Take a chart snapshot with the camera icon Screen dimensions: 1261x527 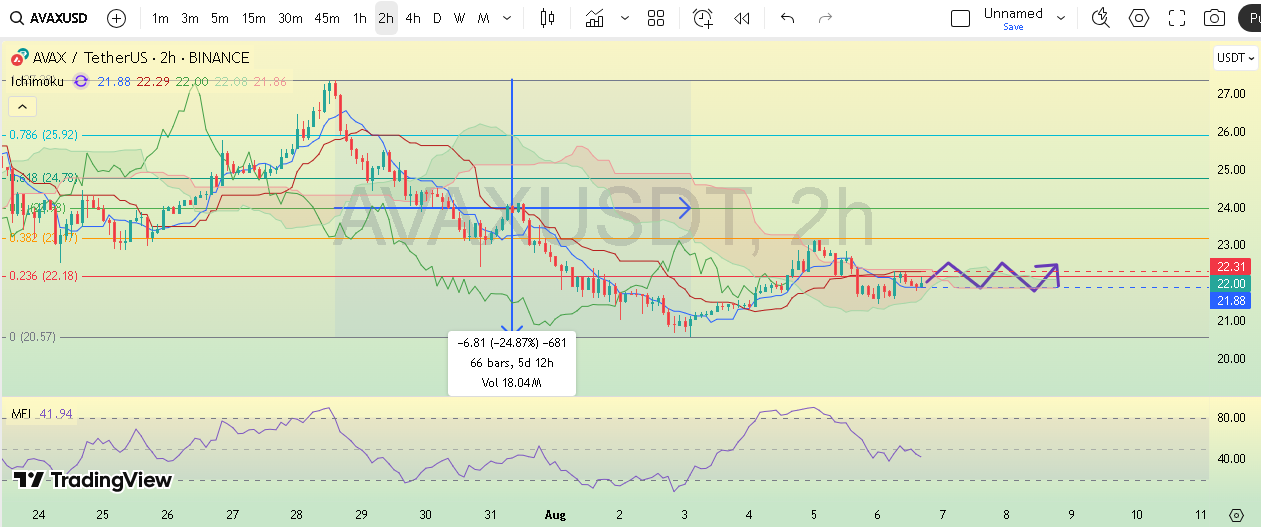(x=1214, y=18)
